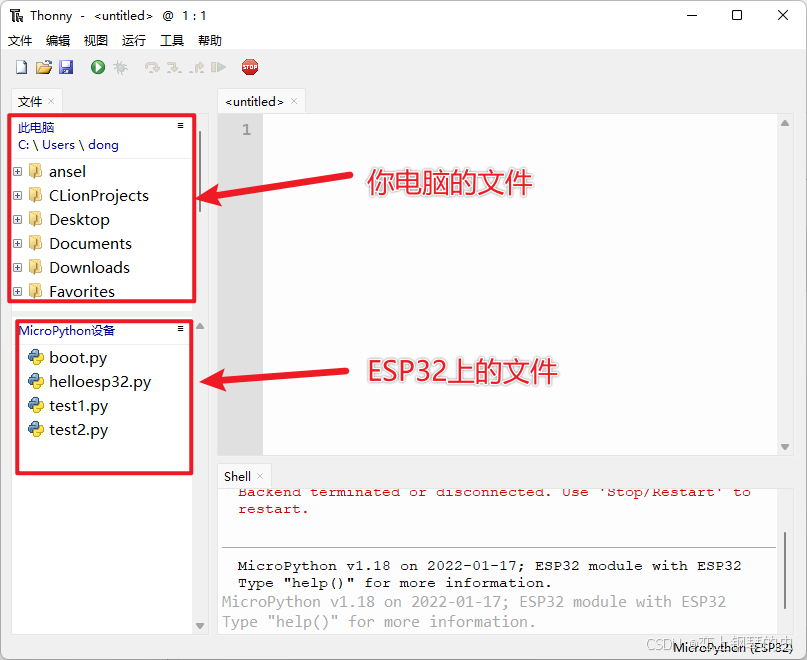Click the Users path segment
Viewport: 807px width, 660px height.
click(x=58, y=145)
